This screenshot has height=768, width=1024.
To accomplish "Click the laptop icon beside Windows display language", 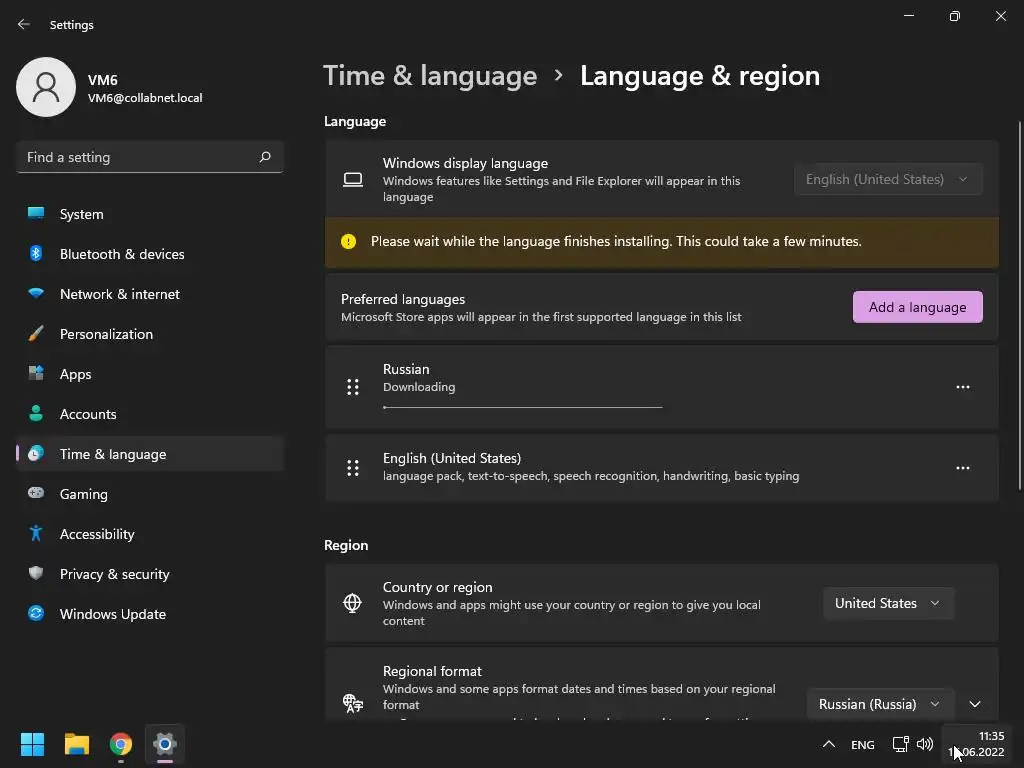I will [x=353, y=180].
